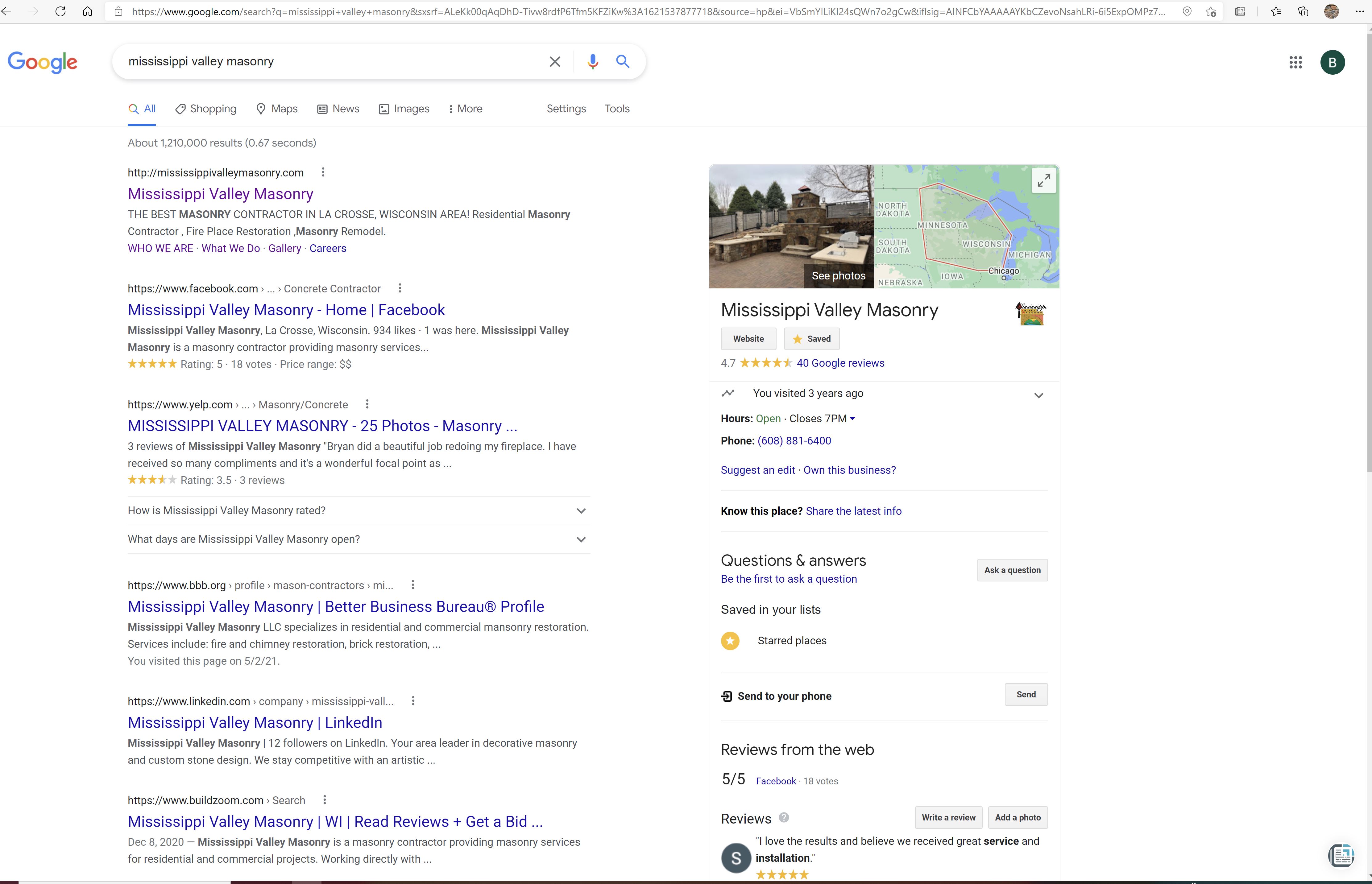
Task: Open the More search options menu
Action: [x=466, y=109]
